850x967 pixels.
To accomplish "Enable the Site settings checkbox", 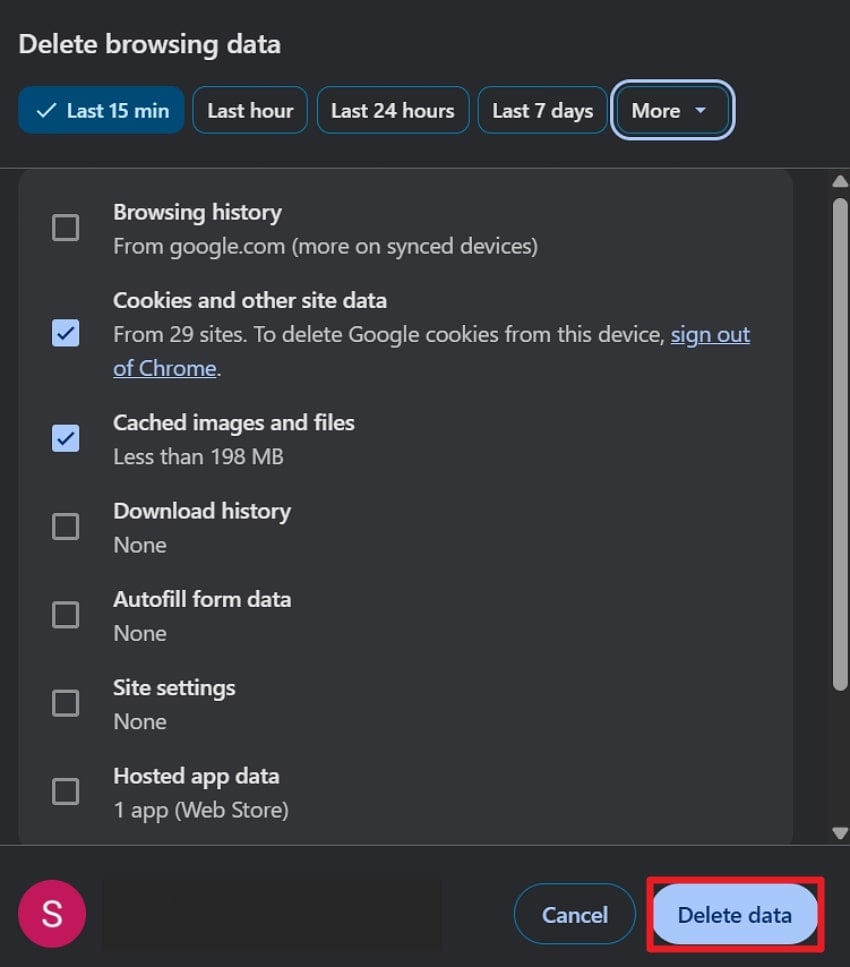I will pyautogui.click(x=65, y=703).
